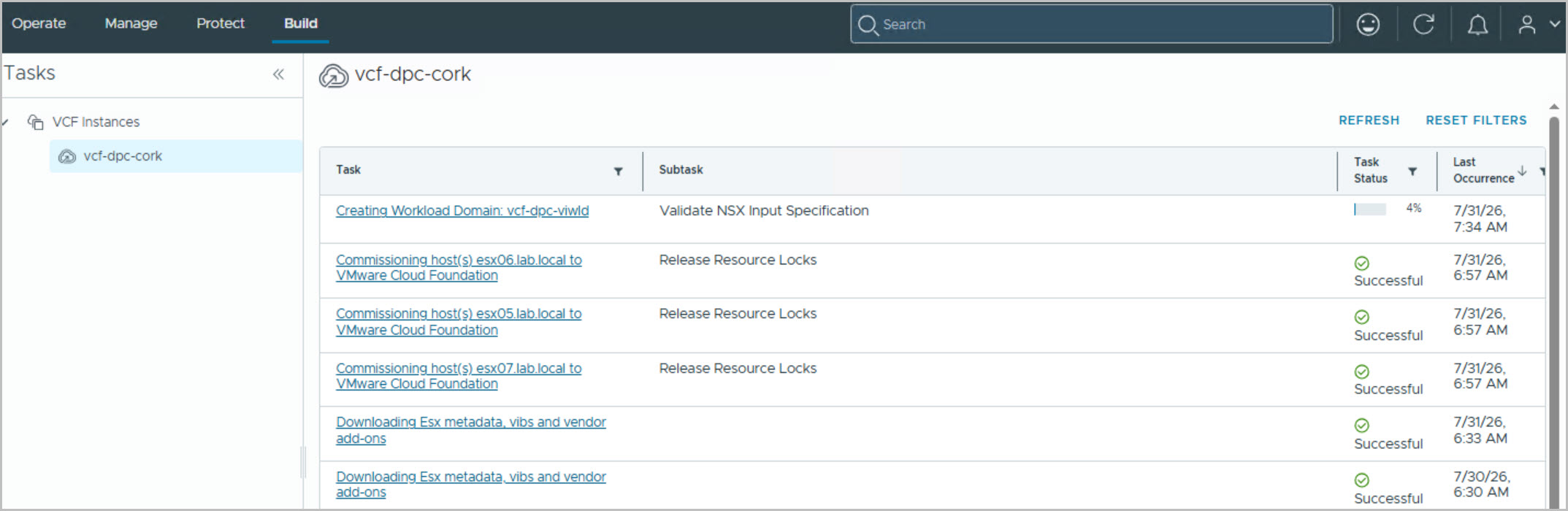Click success checkmark for esx05 task
1568x511 pixels.
pyautogui.click(x=1362, y=317)
